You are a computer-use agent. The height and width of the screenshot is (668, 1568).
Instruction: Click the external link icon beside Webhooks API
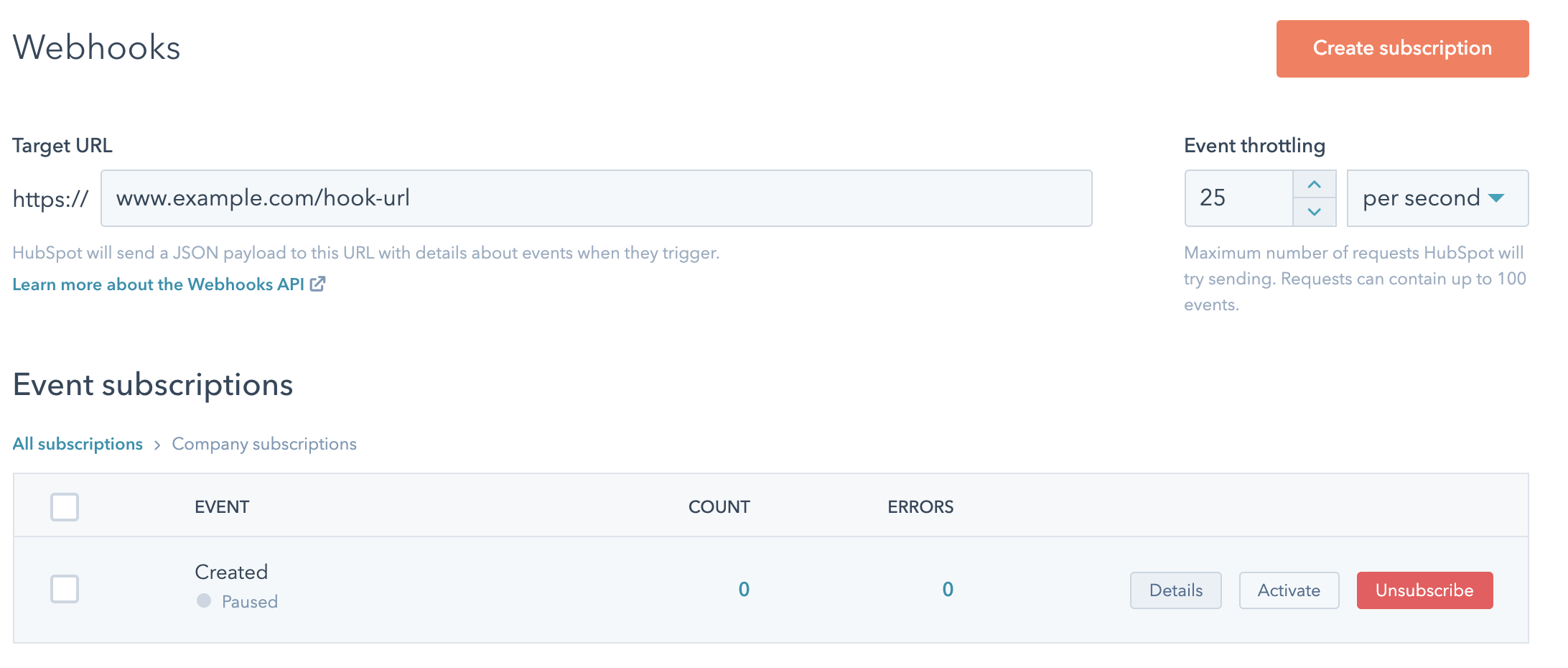(x=317, y=284)
